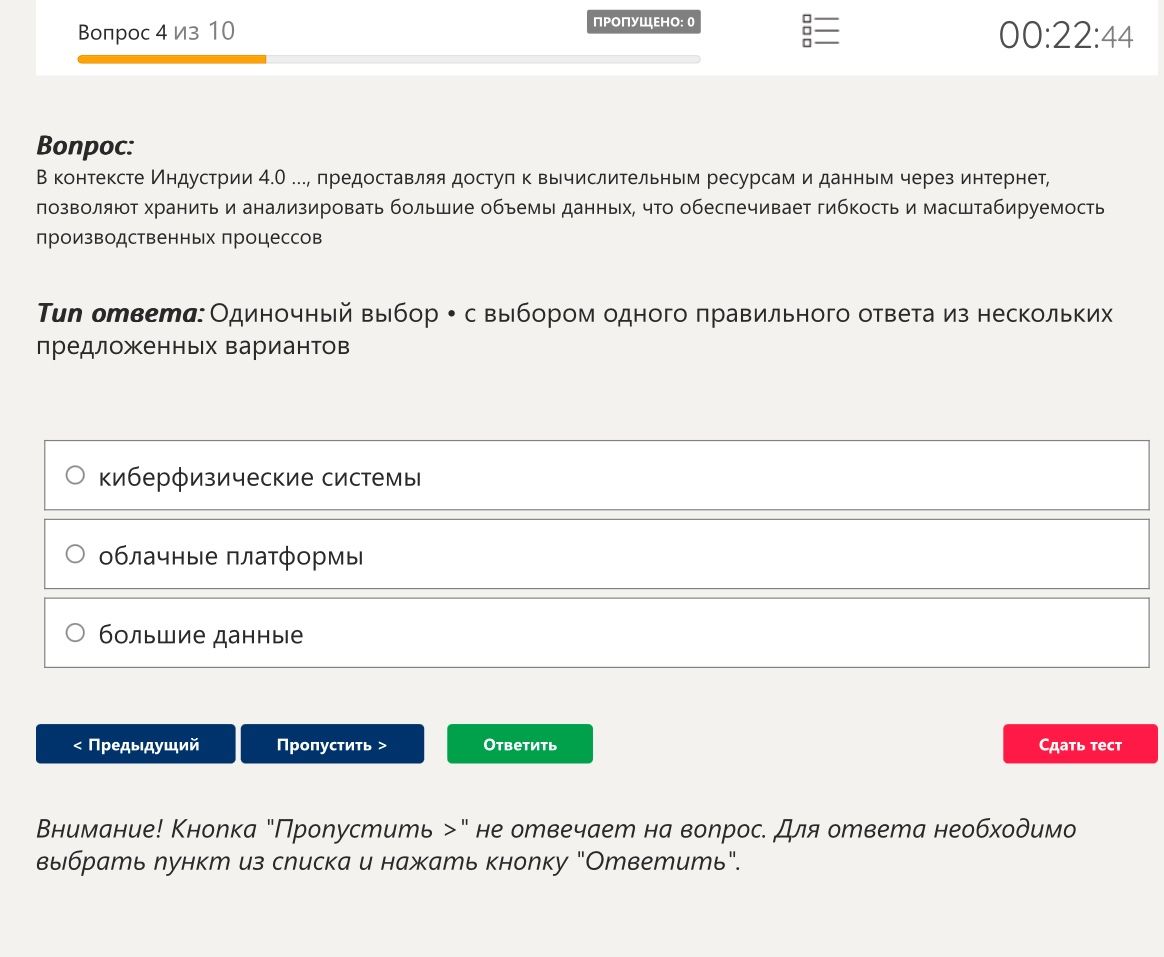Select the 'большие данные' radio button
The height and width of the screenshot is (957, 1164).
pos(75,633)
